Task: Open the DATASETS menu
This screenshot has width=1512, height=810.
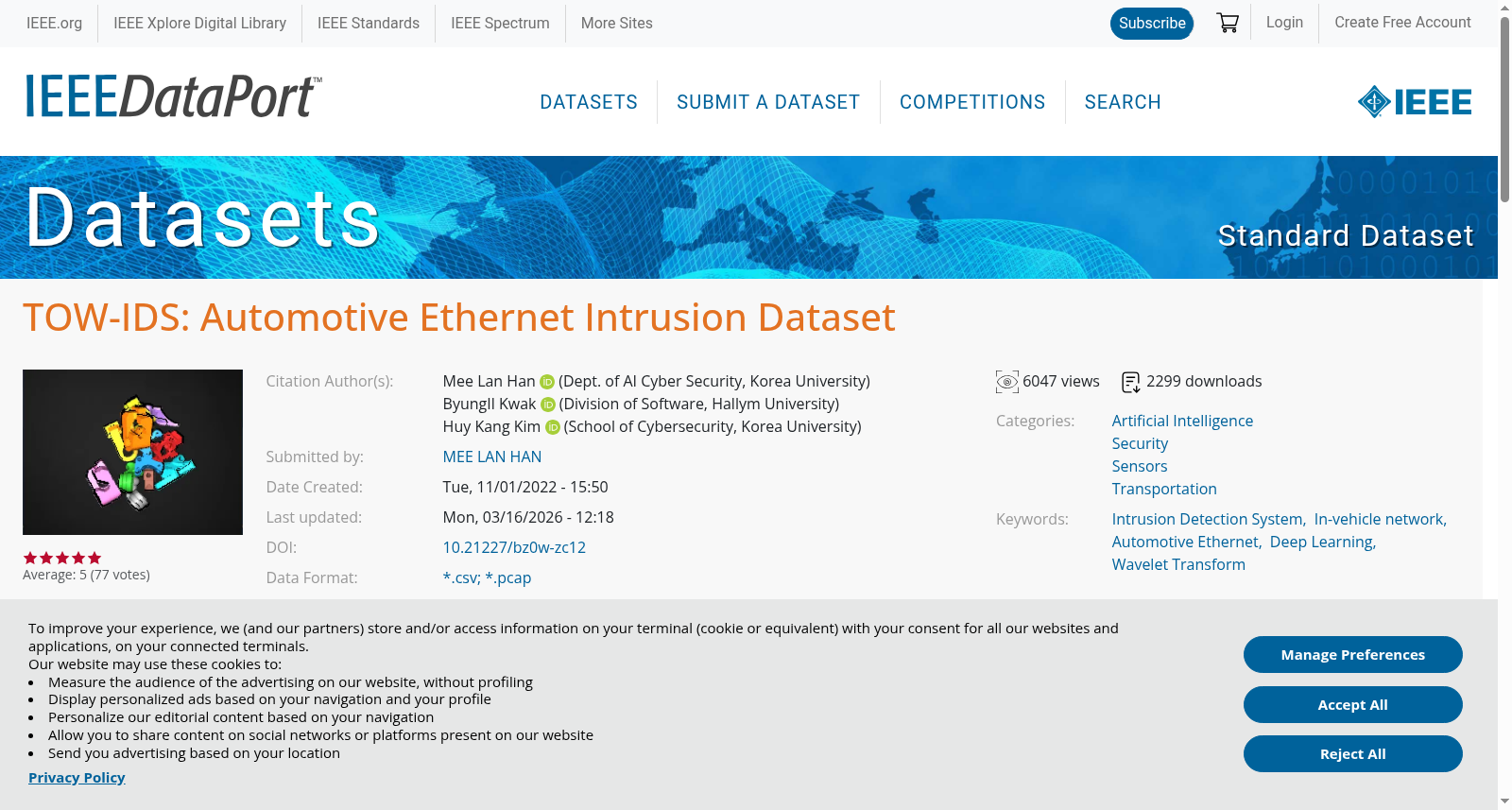Action: coord(589,102)
